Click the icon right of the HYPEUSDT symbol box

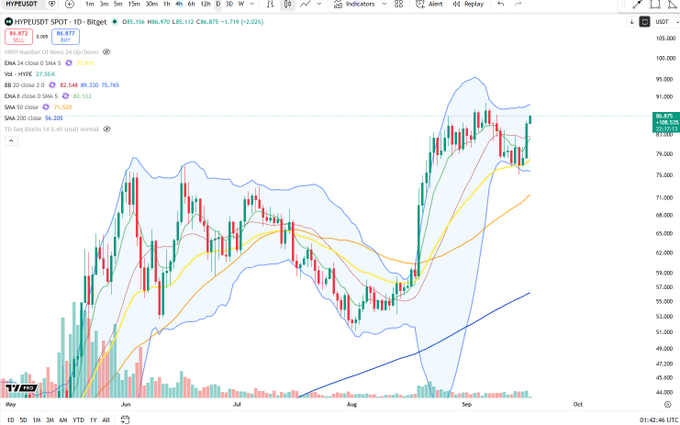click(x=52, y=4)
